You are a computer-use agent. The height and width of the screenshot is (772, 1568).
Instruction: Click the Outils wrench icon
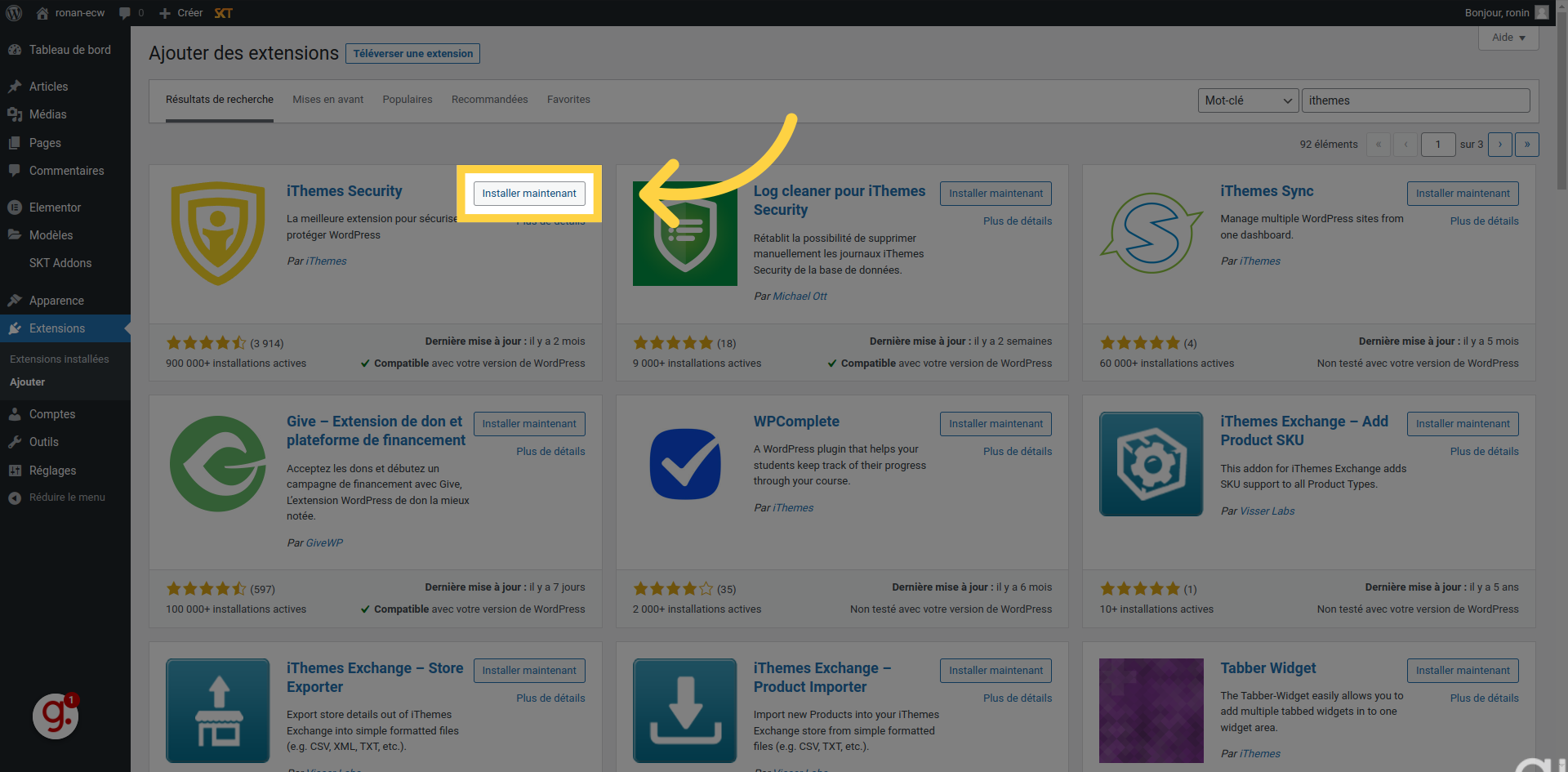tap(15, 442)
